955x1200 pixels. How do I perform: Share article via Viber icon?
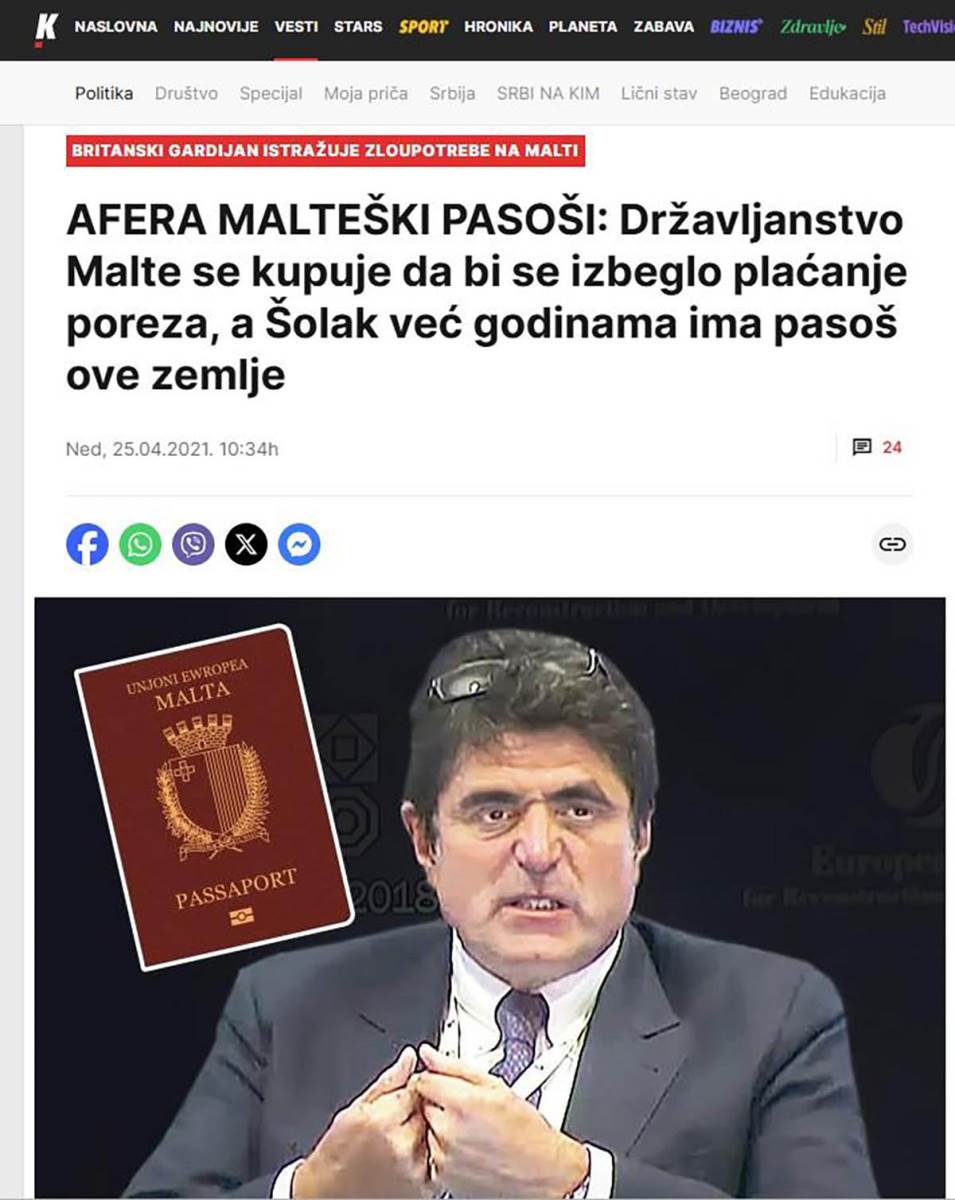click(x=193, y=545)
